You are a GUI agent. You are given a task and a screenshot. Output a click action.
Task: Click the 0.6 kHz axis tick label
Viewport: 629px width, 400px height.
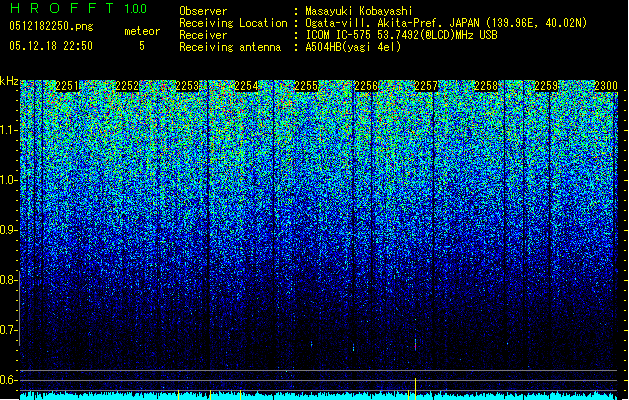click(x=9, y=380)
